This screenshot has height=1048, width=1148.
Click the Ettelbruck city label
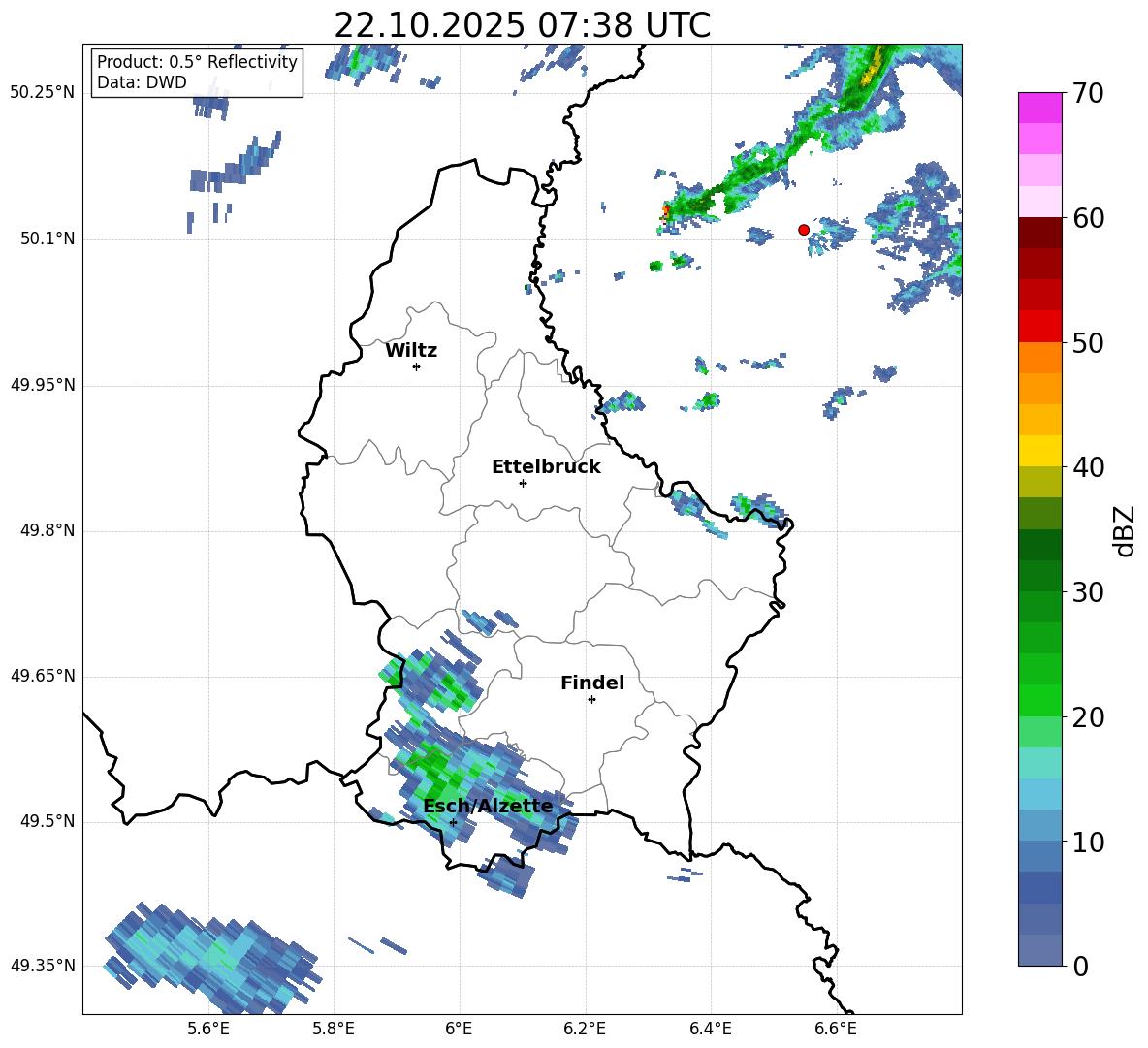click(546, 467)
